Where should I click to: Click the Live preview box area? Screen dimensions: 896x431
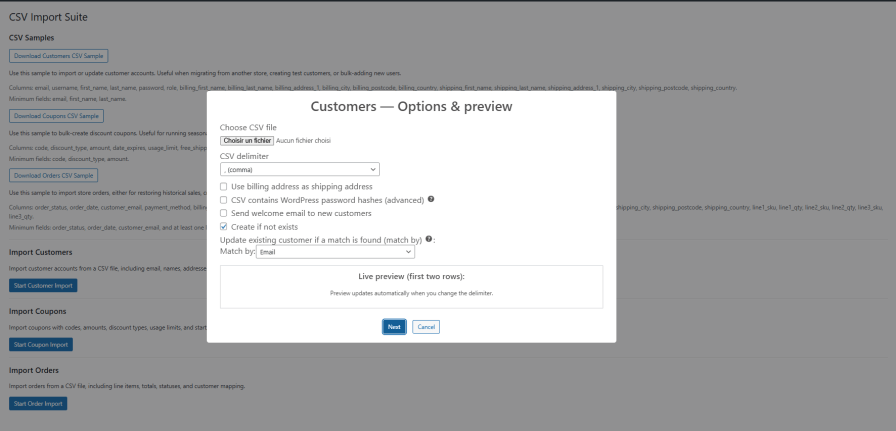(411, 286)
